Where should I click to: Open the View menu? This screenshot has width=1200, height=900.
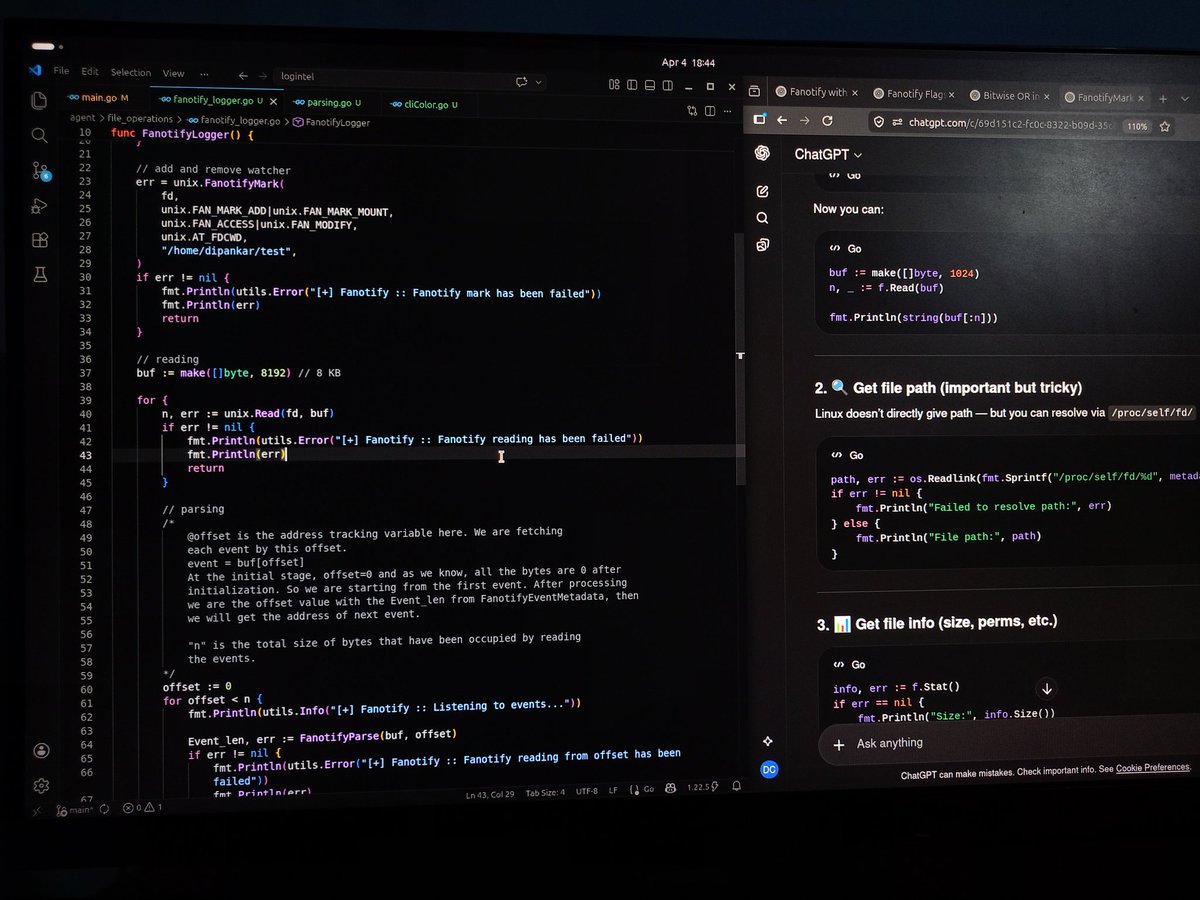(x=173, y=73)
